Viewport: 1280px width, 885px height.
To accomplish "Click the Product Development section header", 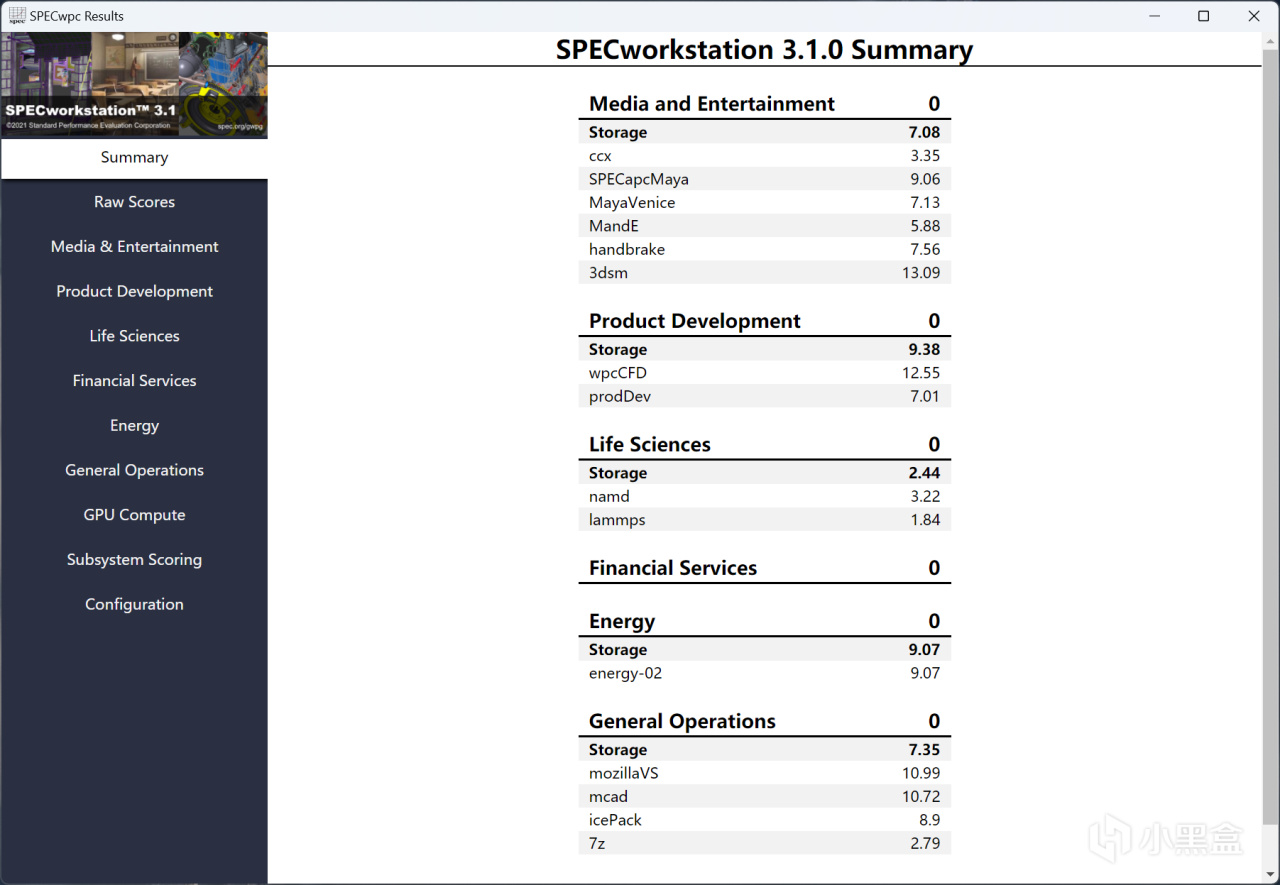I will (764, 321).
